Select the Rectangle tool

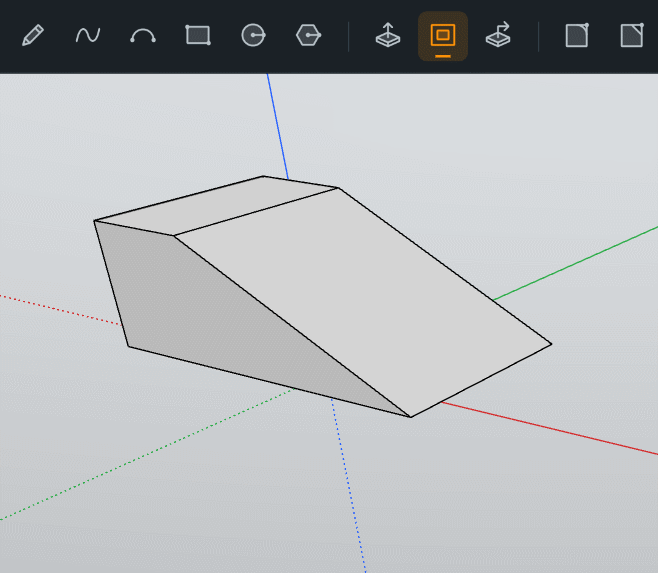tap(198, 35)
